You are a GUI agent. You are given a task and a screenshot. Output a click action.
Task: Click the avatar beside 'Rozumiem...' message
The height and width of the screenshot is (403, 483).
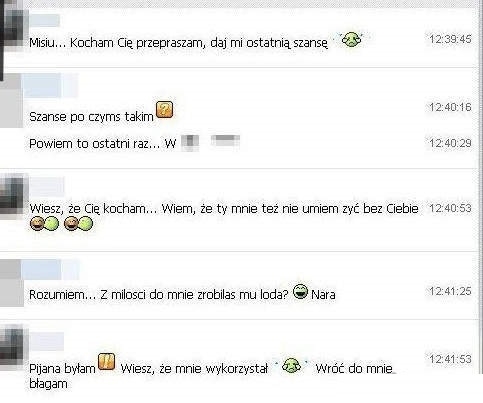(x=11, y=283)
